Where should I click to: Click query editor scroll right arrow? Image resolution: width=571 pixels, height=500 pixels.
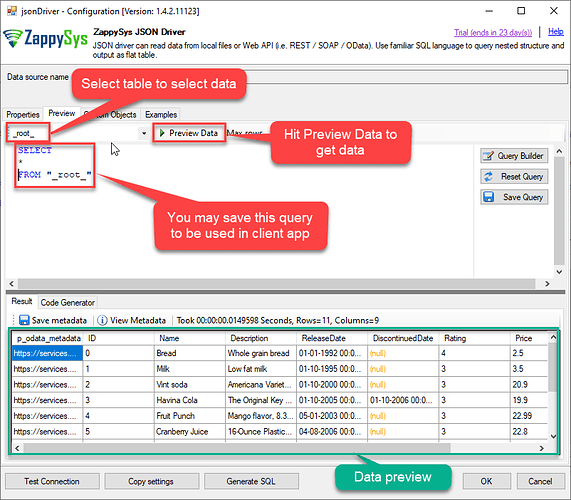[x=547, y=284]
